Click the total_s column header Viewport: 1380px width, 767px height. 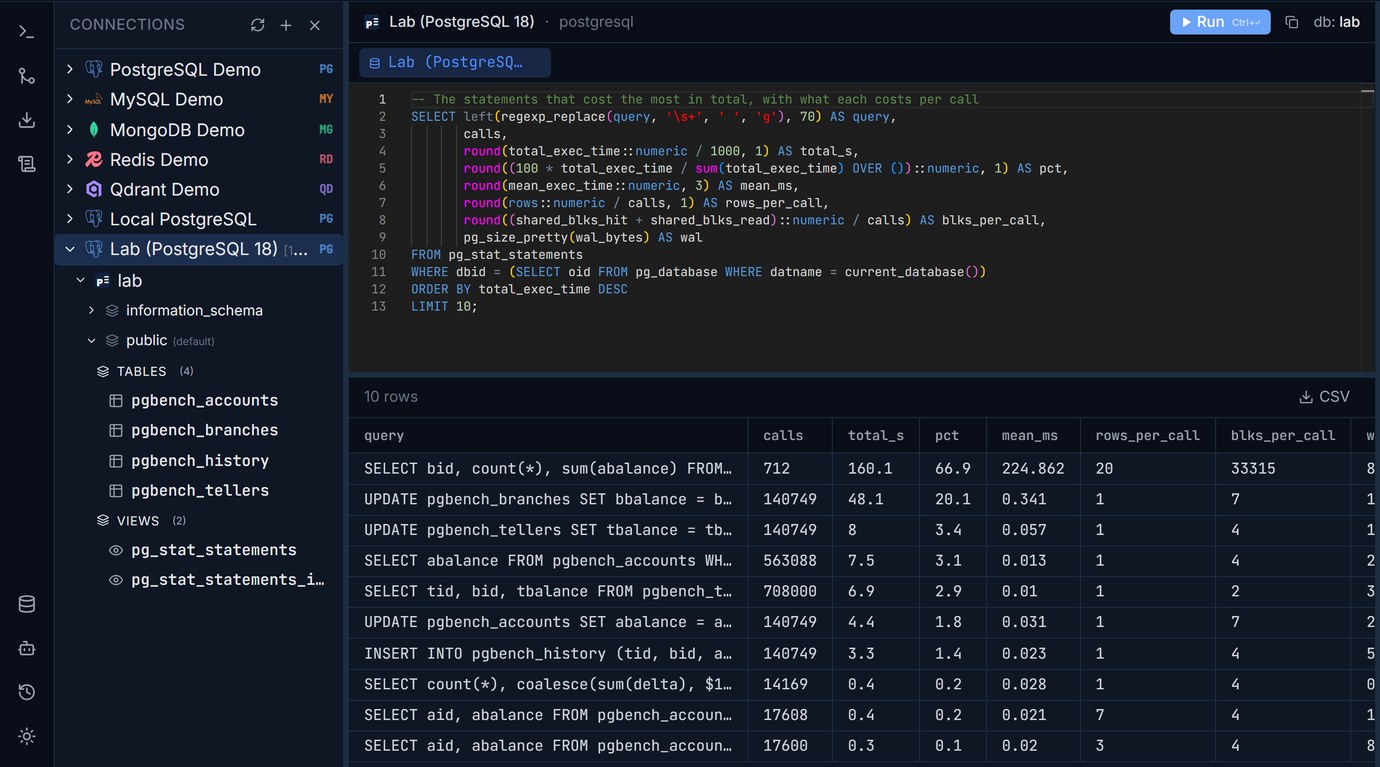pyautogui.click(x=876, y=436)
